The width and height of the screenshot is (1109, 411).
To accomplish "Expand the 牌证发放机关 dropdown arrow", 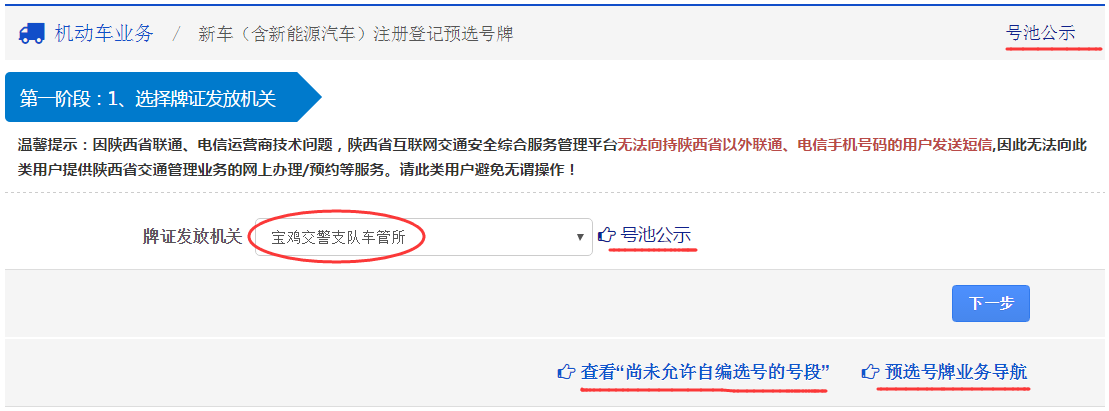I will 580,237.
